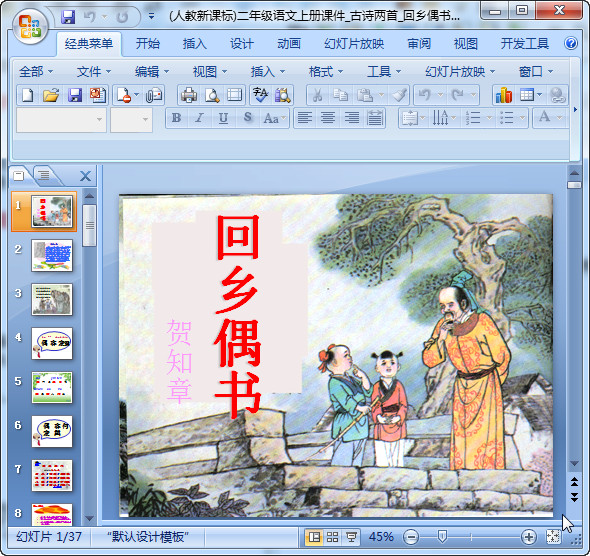590x556 pixels.
Task: Click the 45% zoom level button
Action: [381, 537]
